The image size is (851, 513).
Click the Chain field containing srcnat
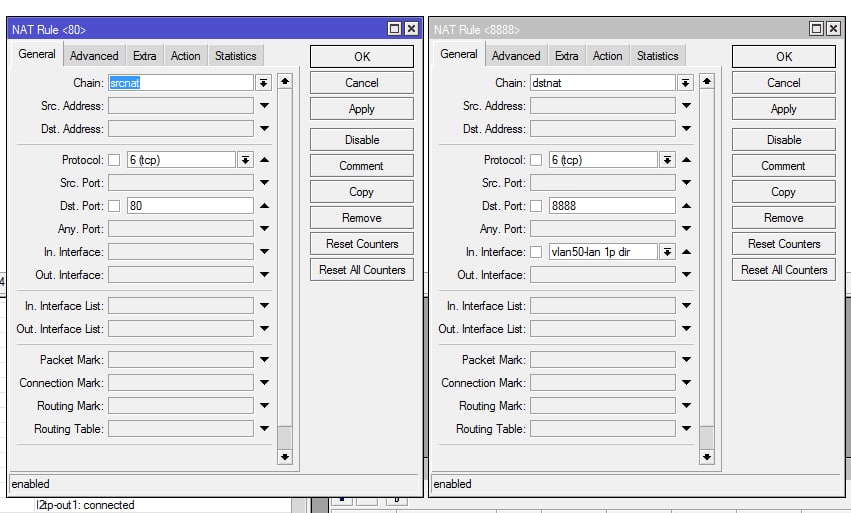pos(181,83)
